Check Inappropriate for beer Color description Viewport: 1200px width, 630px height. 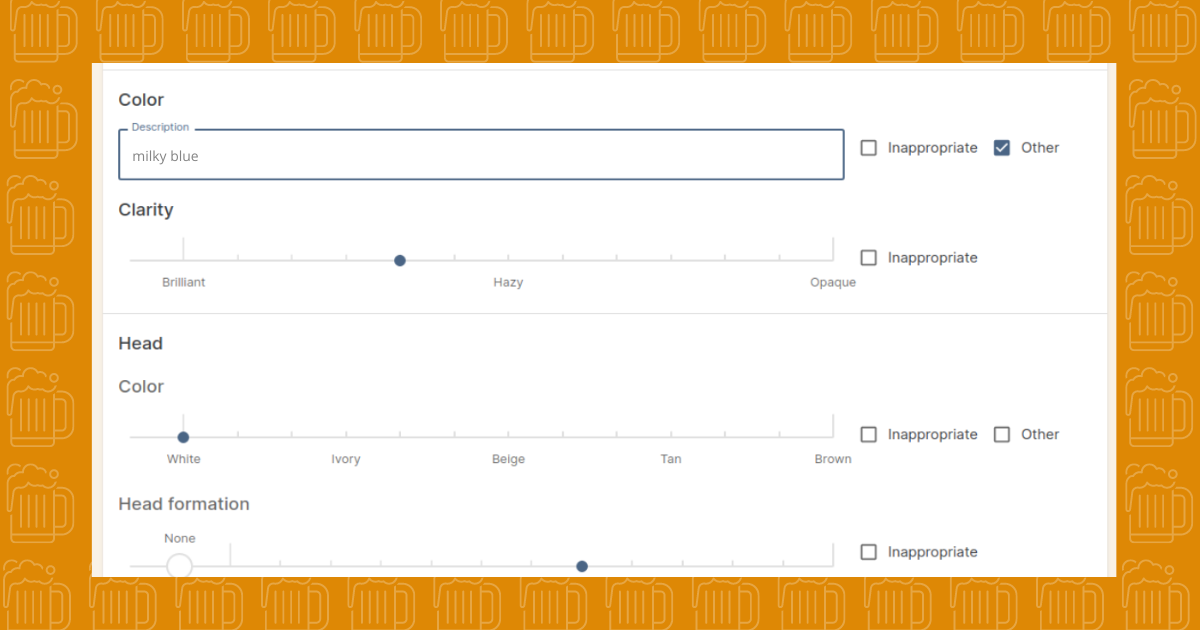click(x=869, y=148)
